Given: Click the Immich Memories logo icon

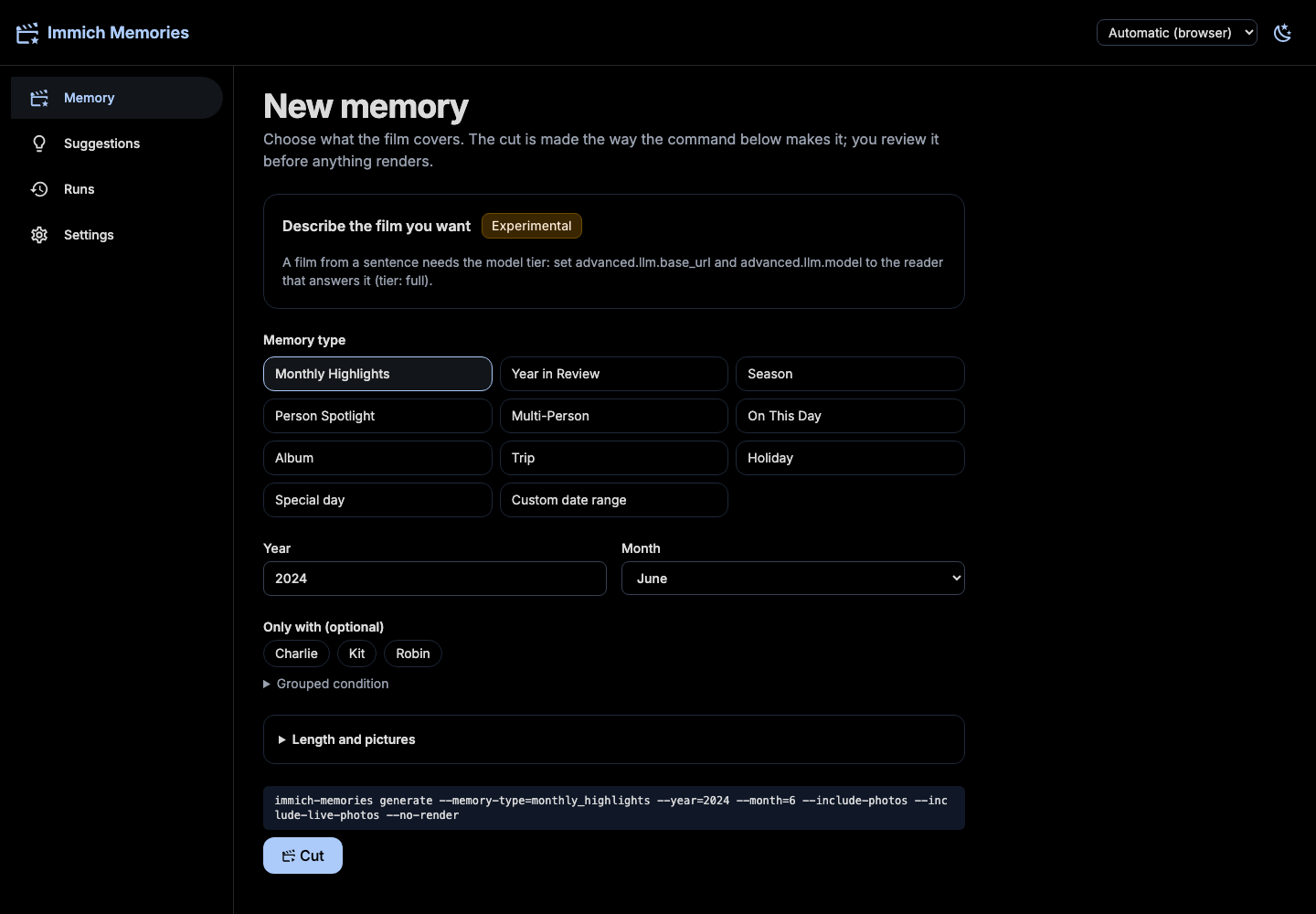Looking at the screenshot, I should pyautogui.click(x=27, y=33).
